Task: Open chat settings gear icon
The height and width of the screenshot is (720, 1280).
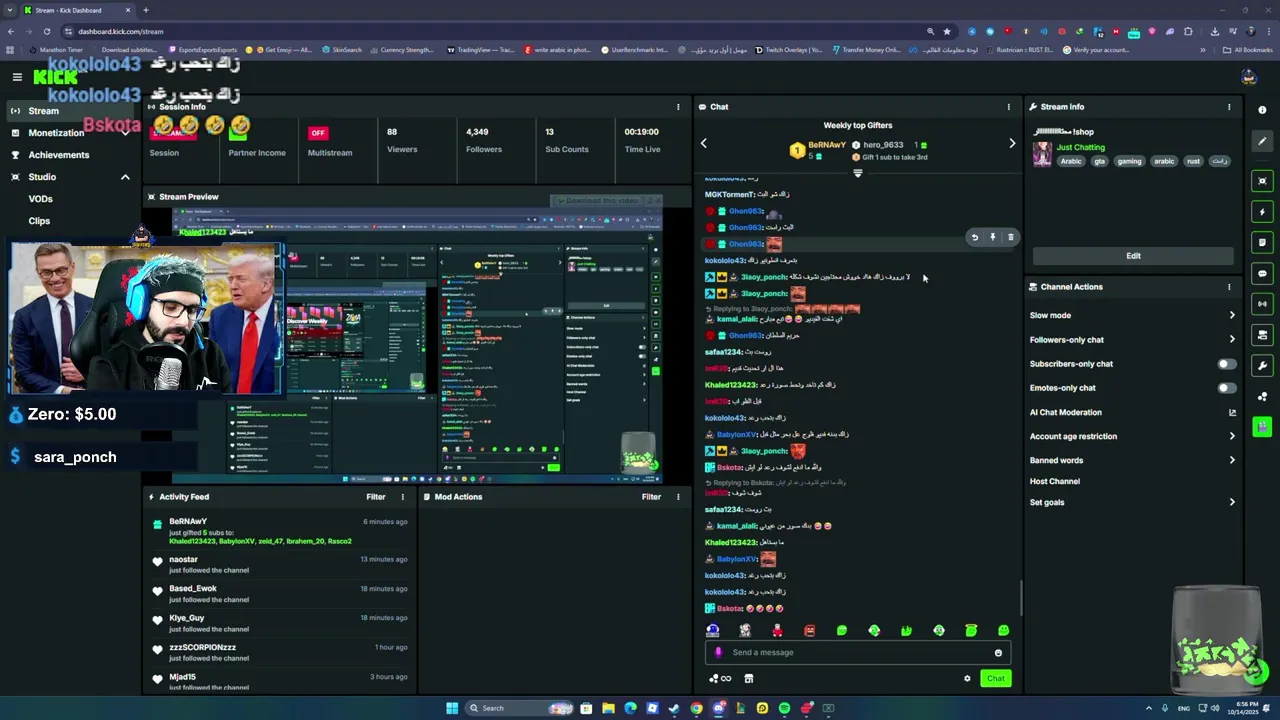Action: point(967,679)
